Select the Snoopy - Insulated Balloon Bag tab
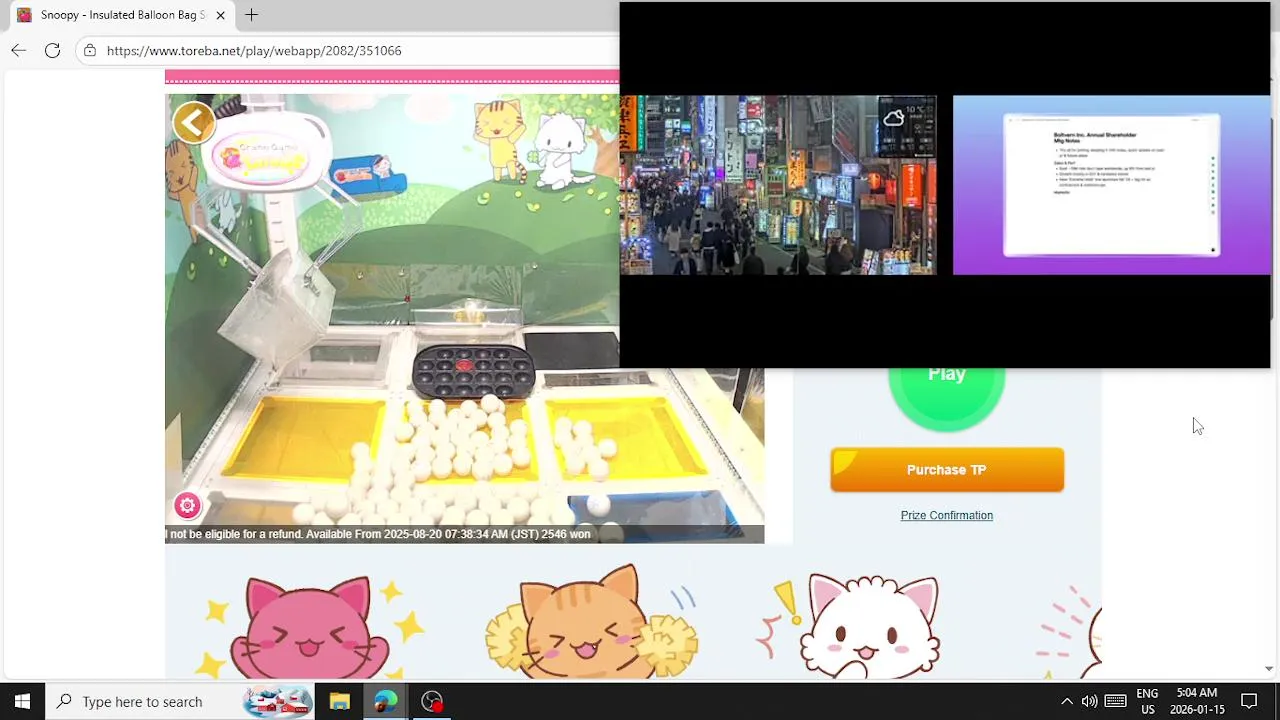This screenshot has height=720, width=1280. (x=120, y=15)
